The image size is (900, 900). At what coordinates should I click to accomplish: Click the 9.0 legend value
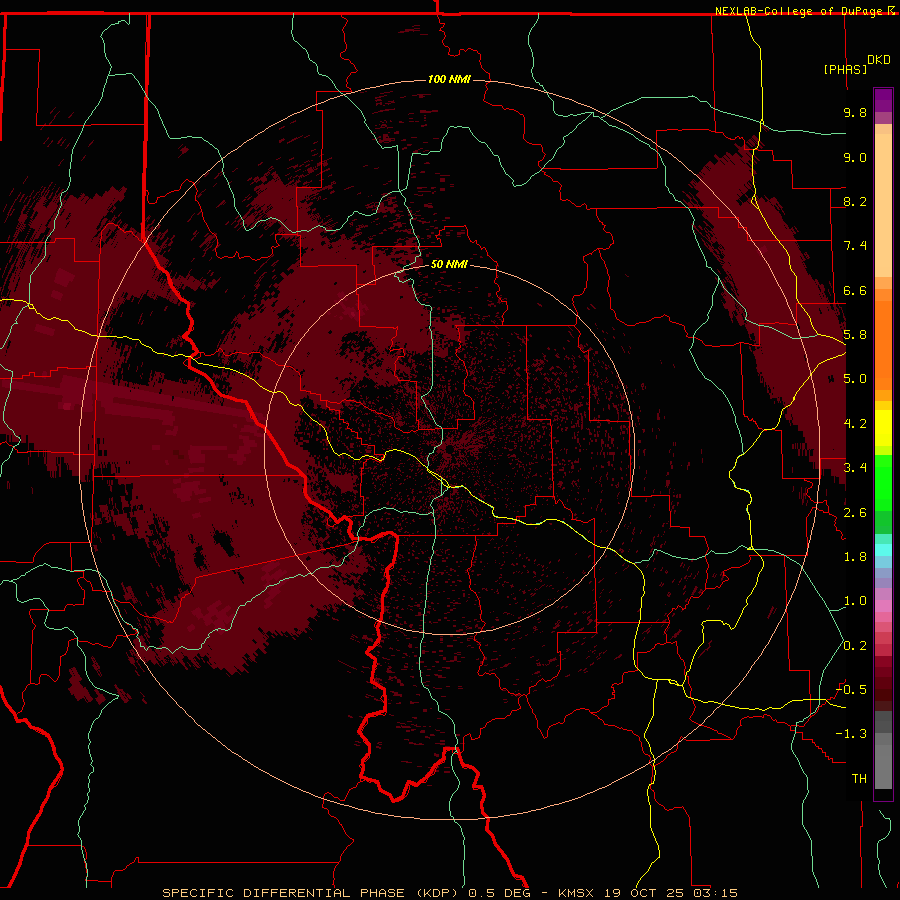(x=855, y=157)
